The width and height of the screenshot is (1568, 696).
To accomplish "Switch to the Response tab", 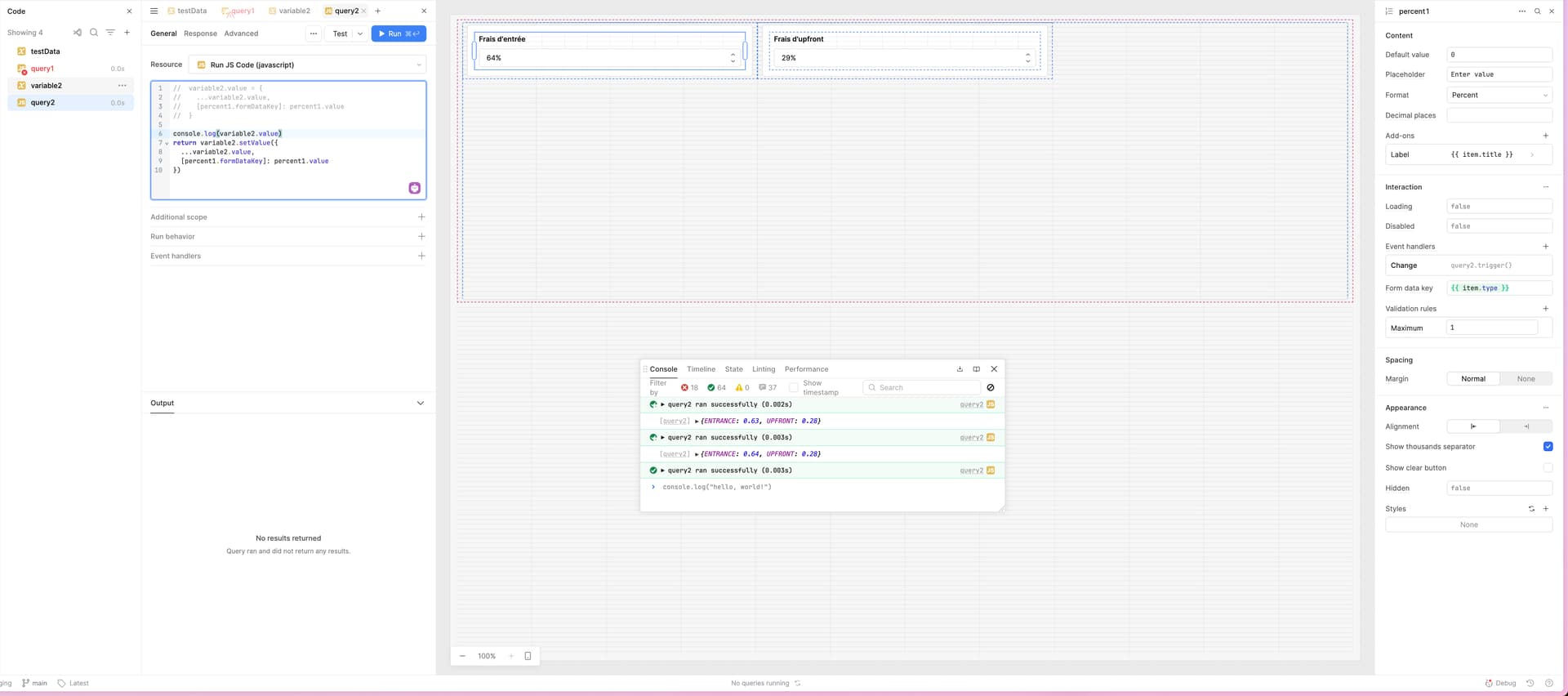I will point(200,33).
